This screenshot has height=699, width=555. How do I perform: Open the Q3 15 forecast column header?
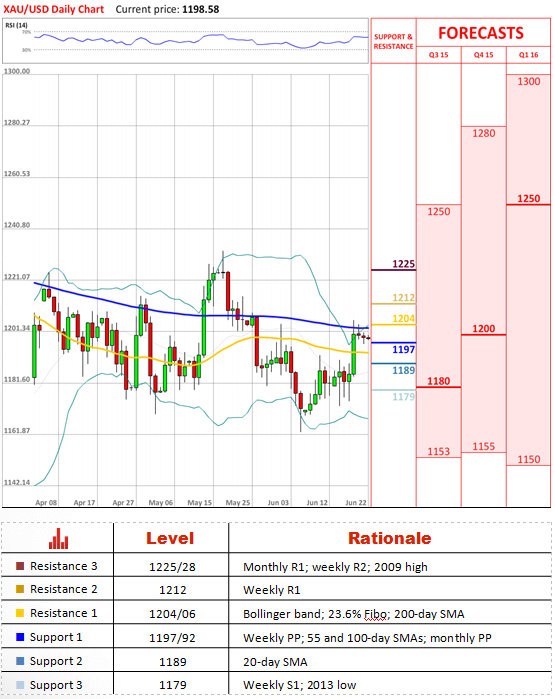pyautogui.click(x=439, y=55)
